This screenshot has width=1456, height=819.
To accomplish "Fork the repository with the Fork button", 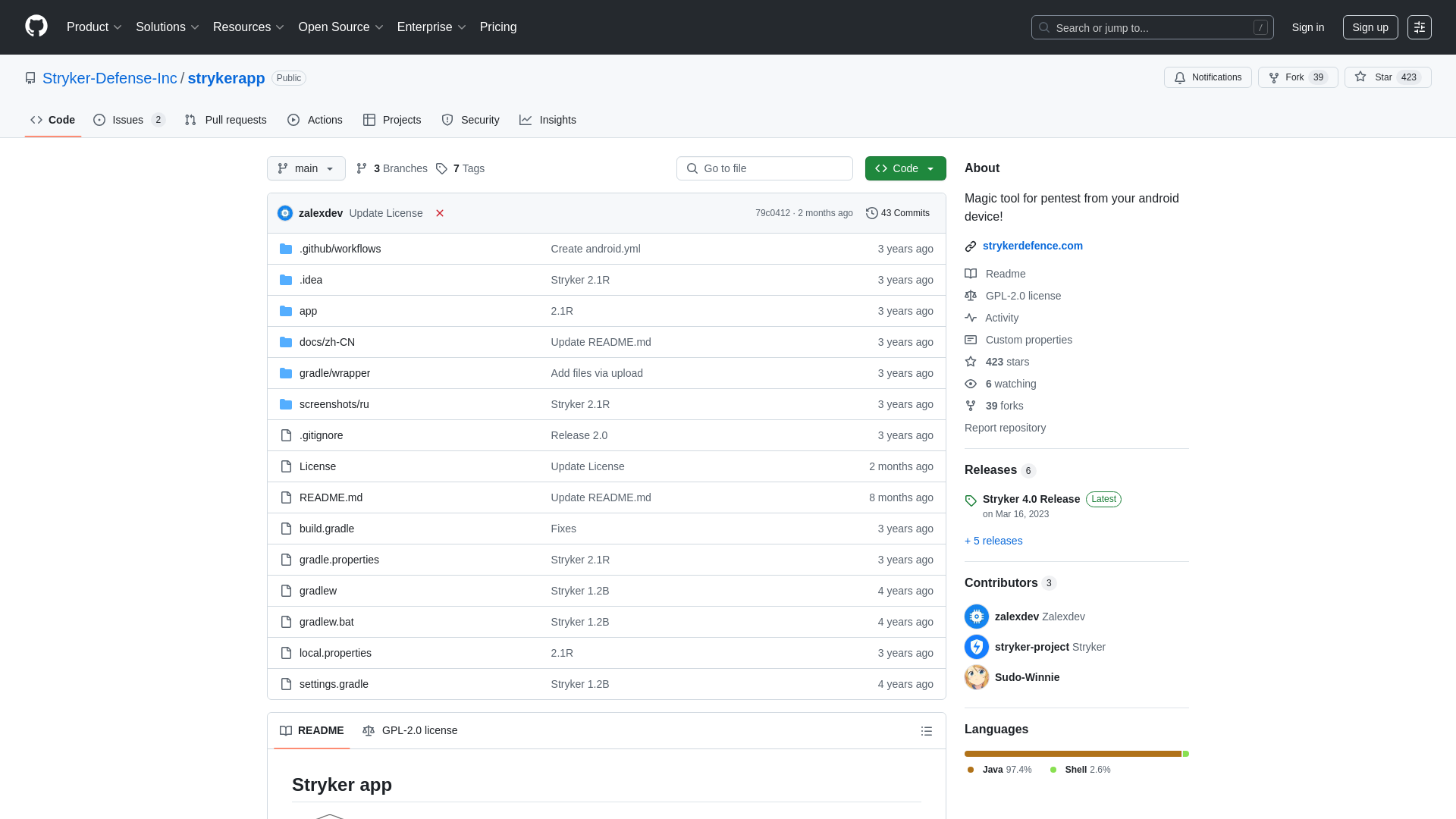I will pos(1298,77).
